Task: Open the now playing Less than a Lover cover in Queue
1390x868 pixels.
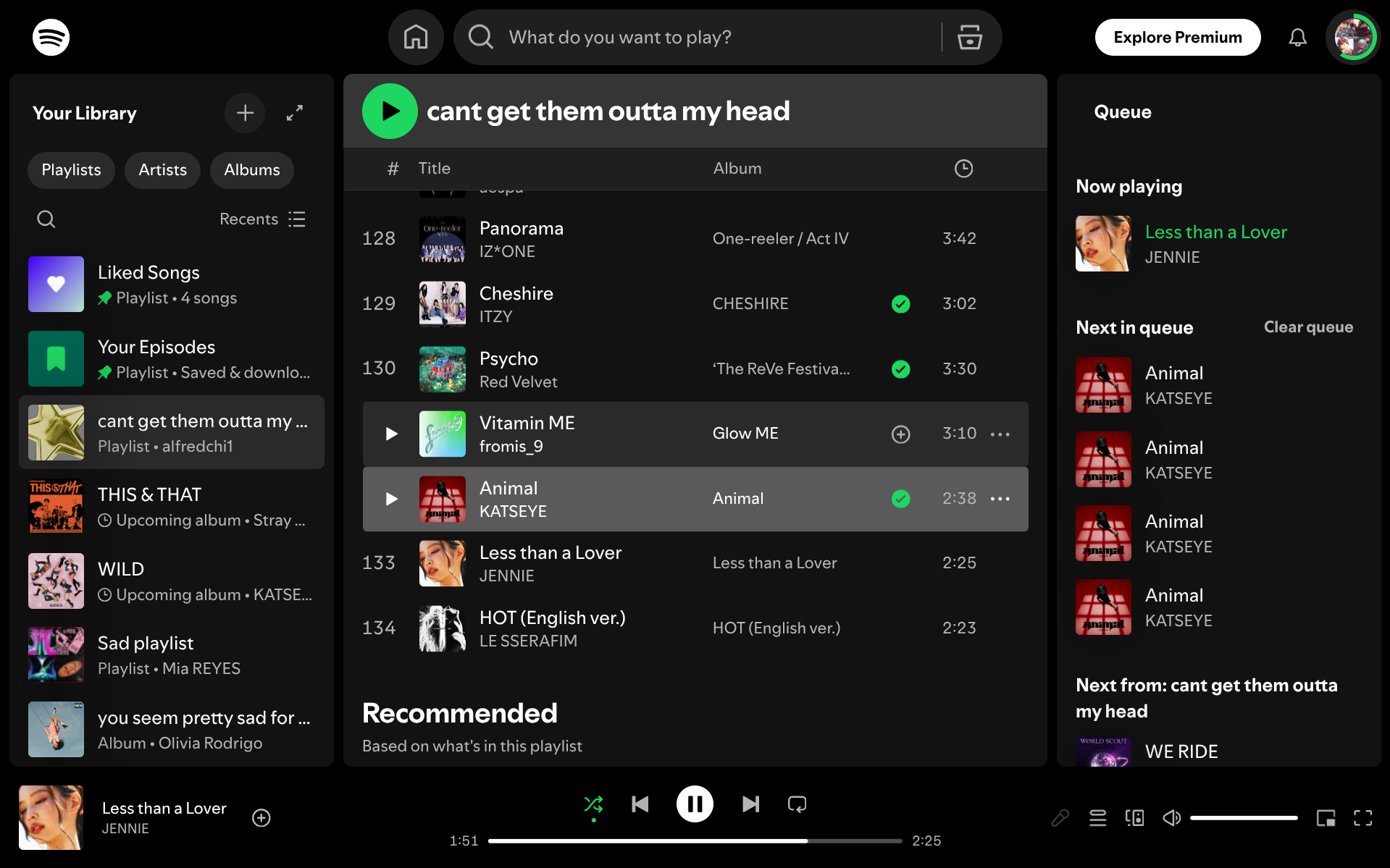Action: [1103, 244]
